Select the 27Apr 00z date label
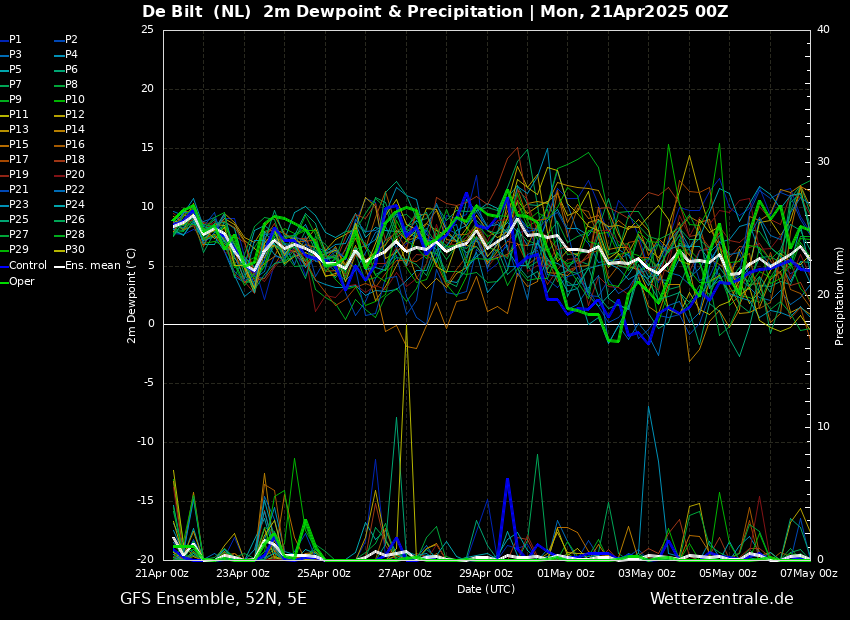The image size is (850, 620). pyautogui.click(x=406, y=573)
